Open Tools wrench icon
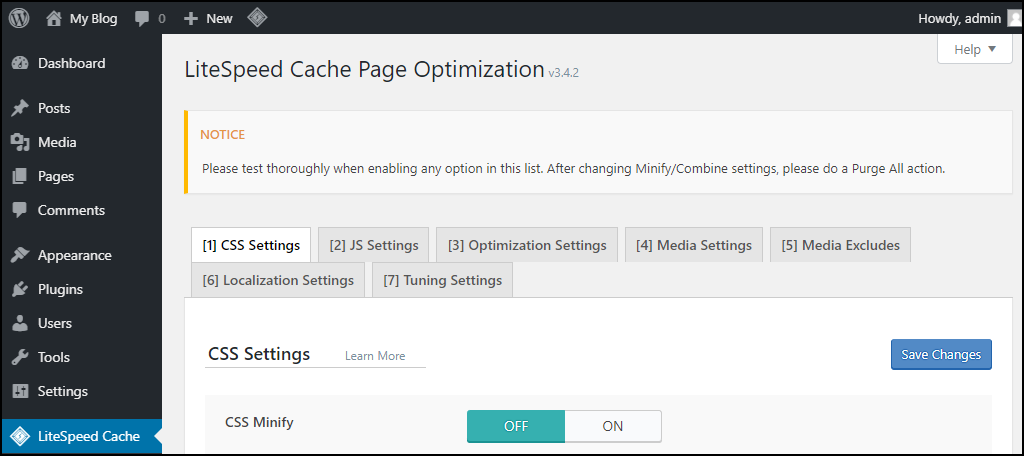This screenshot has width=1024, height=456. (x=20, y=357)
